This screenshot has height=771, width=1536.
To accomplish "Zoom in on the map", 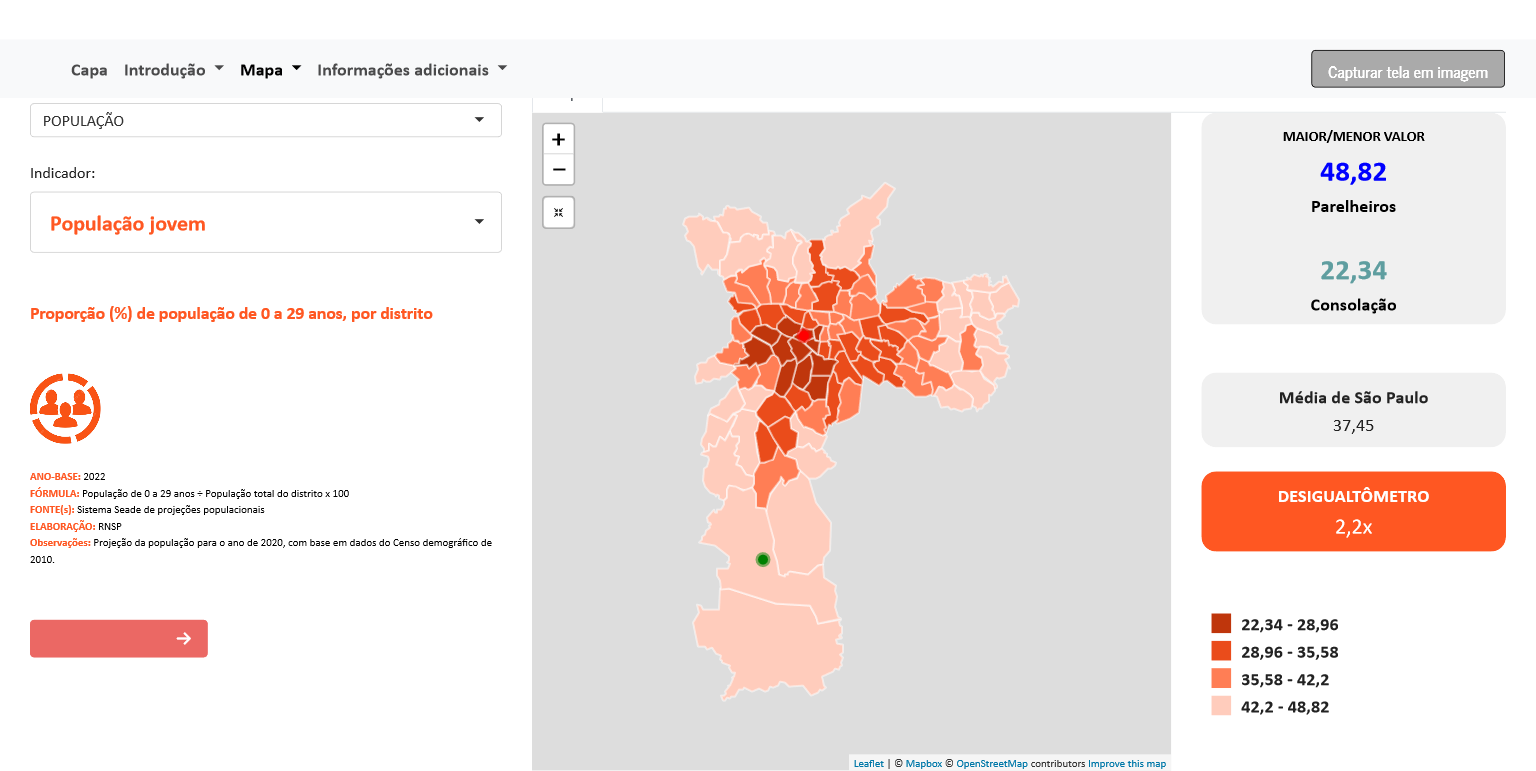I will 558,139.
